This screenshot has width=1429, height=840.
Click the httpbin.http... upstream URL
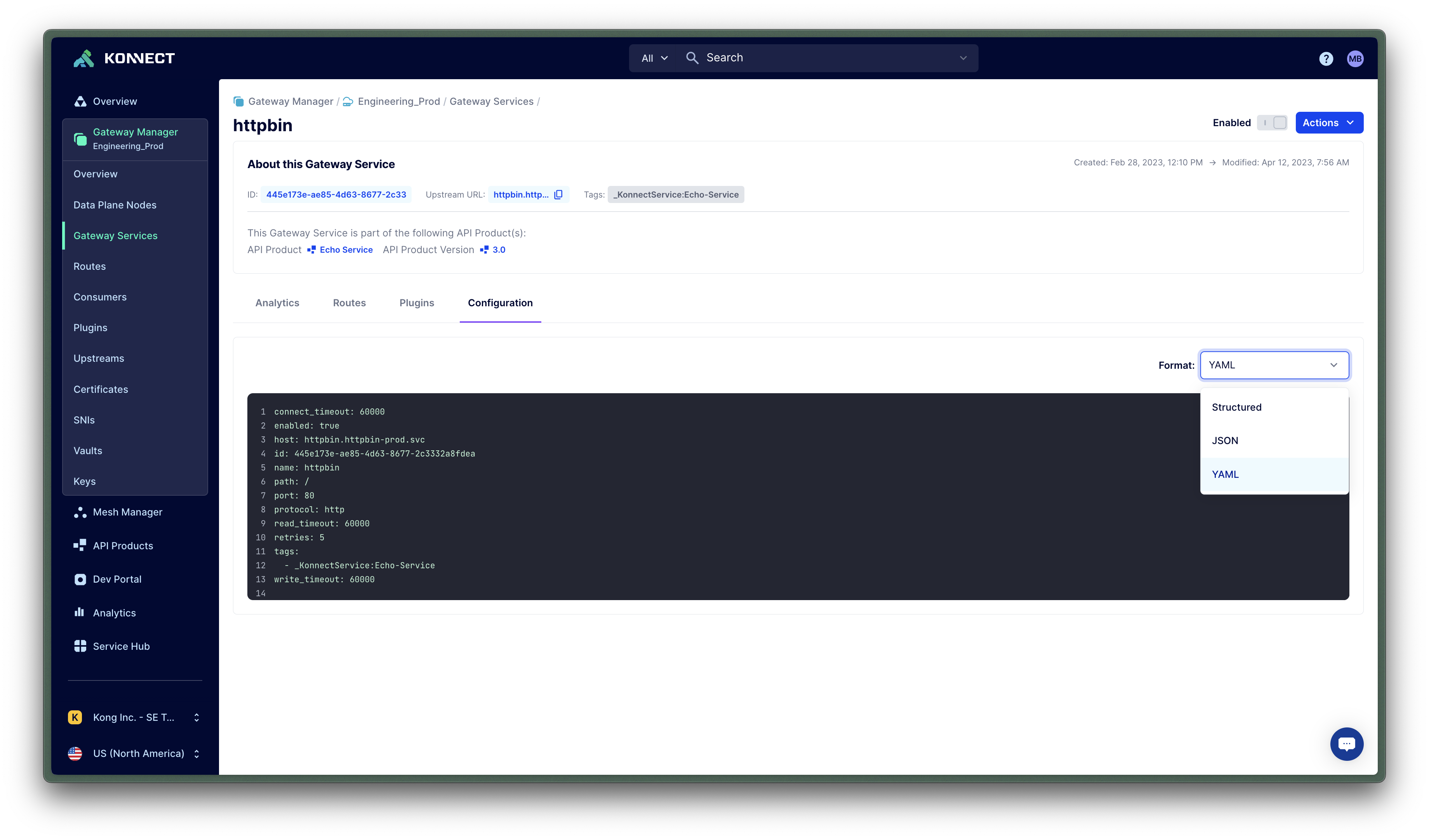point(521,194)
